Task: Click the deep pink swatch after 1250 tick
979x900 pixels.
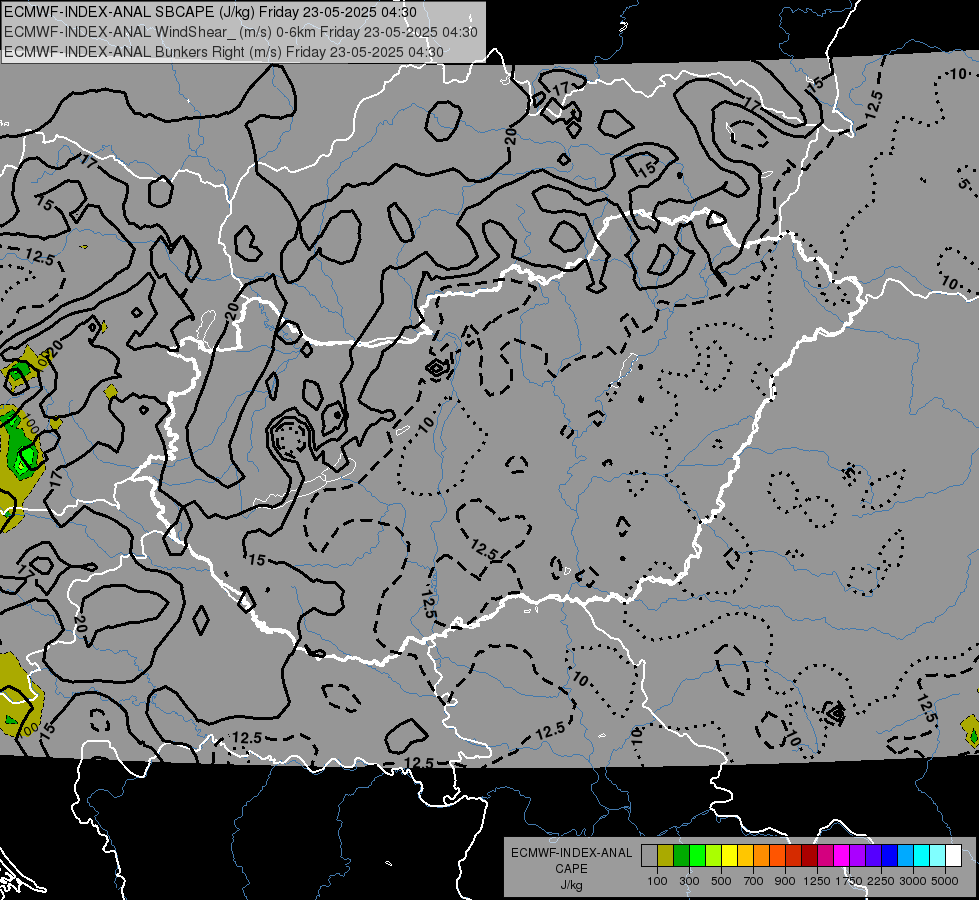Action: pyautogui.click(x=825, y=855)
